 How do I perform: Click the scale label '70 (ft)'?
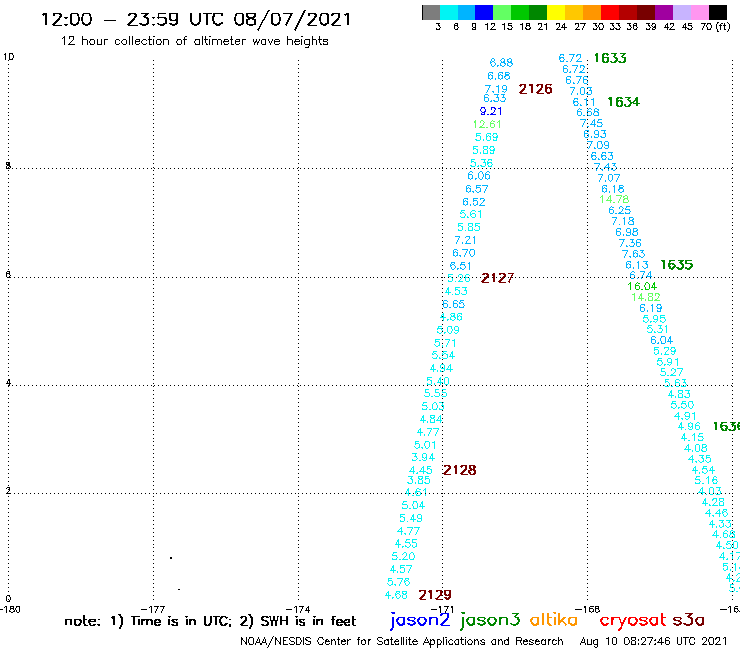[x=715, y=27]
